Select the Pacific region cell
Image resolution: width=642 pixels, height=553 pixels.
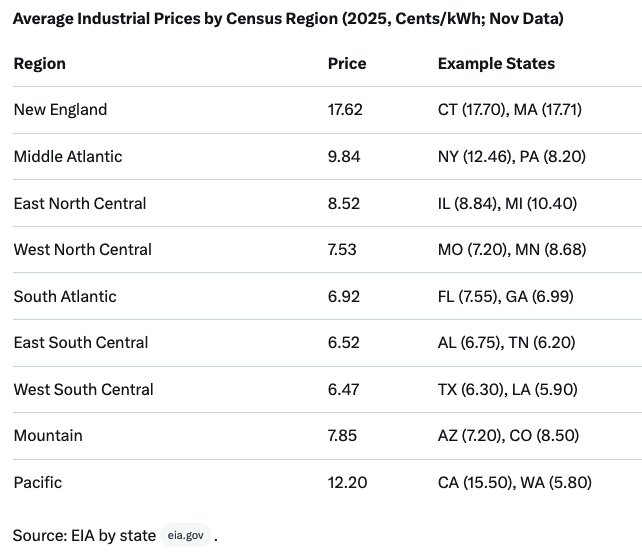click(x=38, y=482)
